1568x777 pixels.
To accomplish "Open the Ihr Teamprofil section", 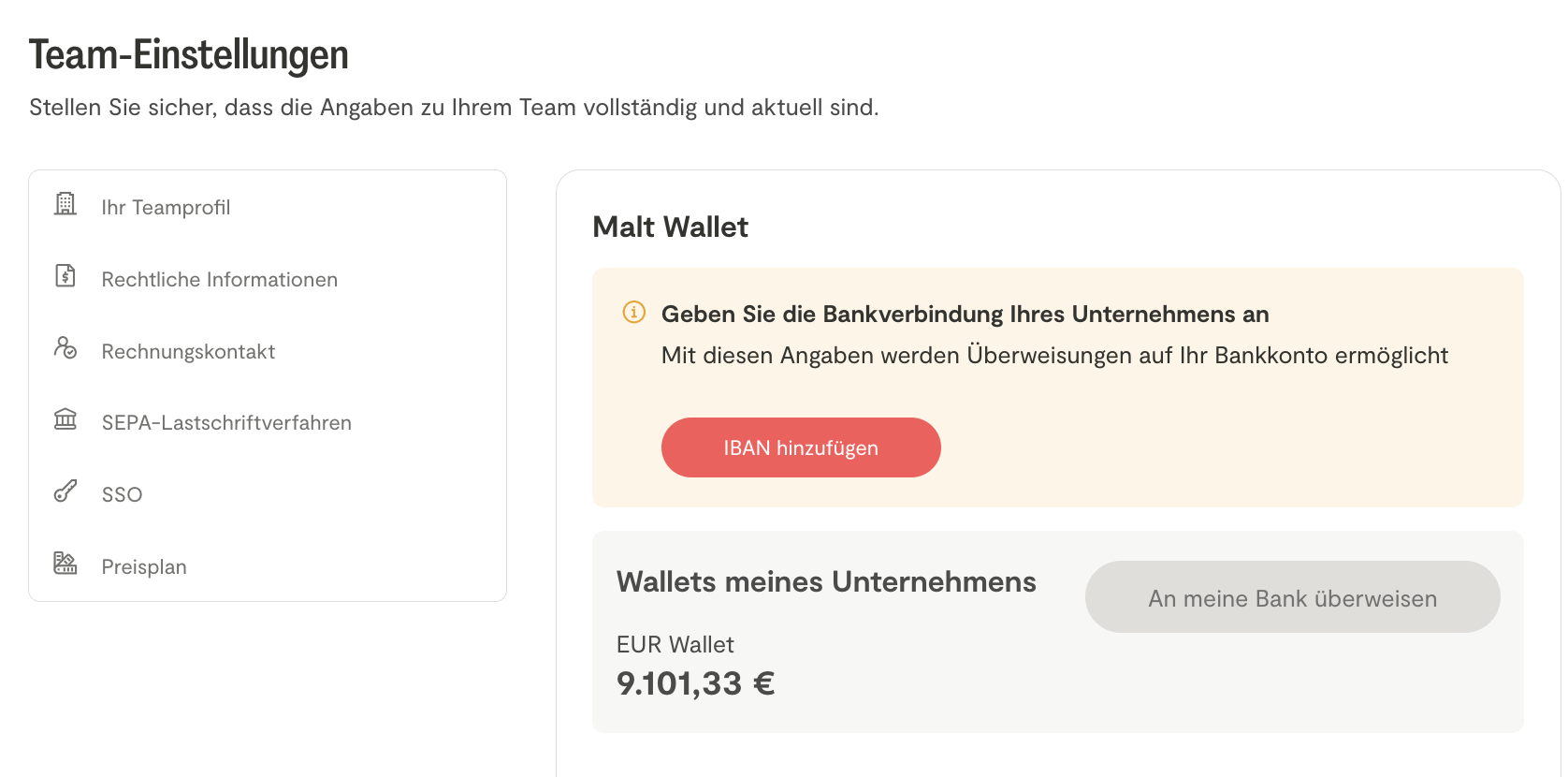I will (x=166, y=208).
